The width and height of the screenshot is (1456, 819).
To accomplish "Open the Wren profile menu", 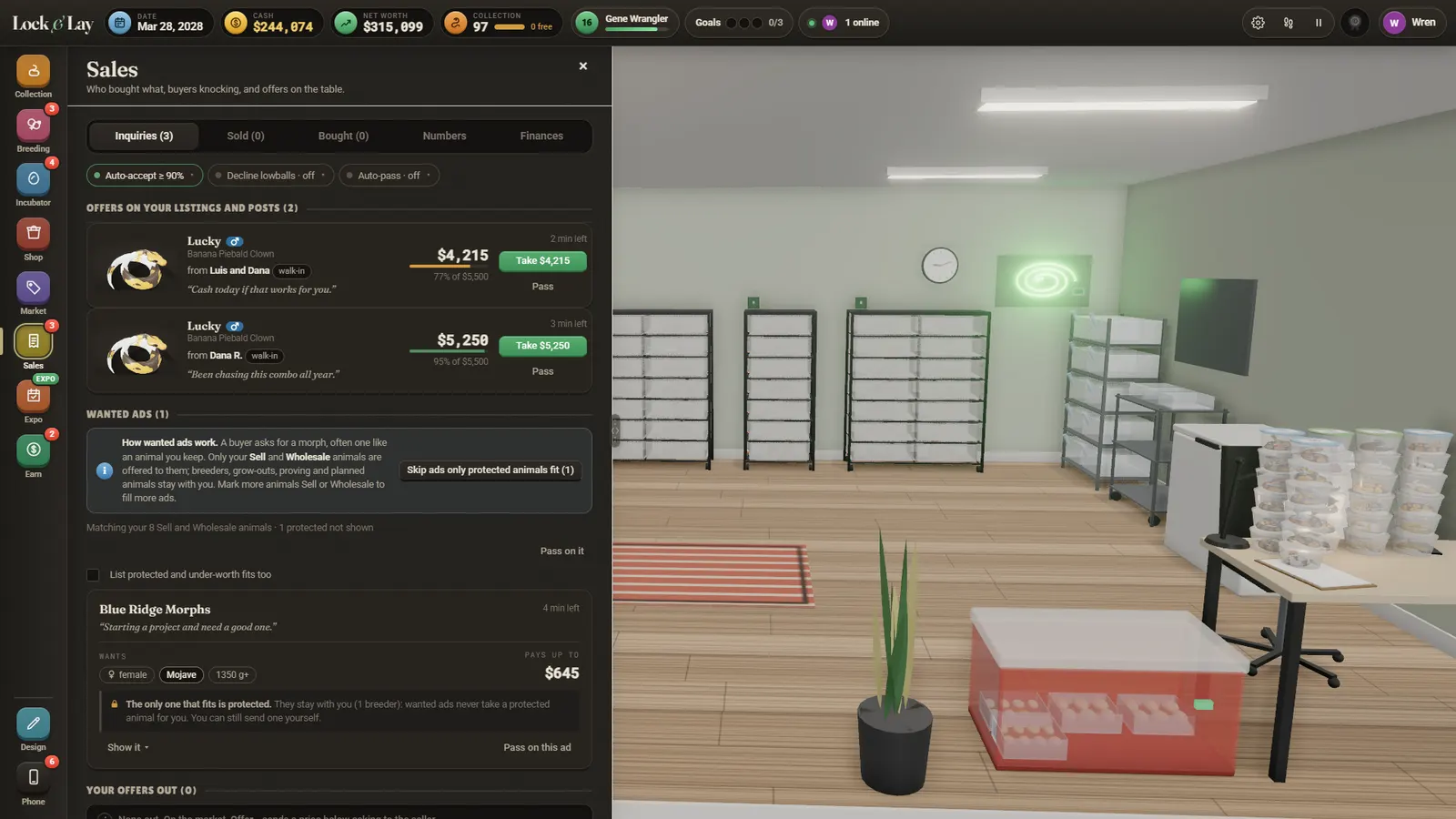I will point(1412,23).
